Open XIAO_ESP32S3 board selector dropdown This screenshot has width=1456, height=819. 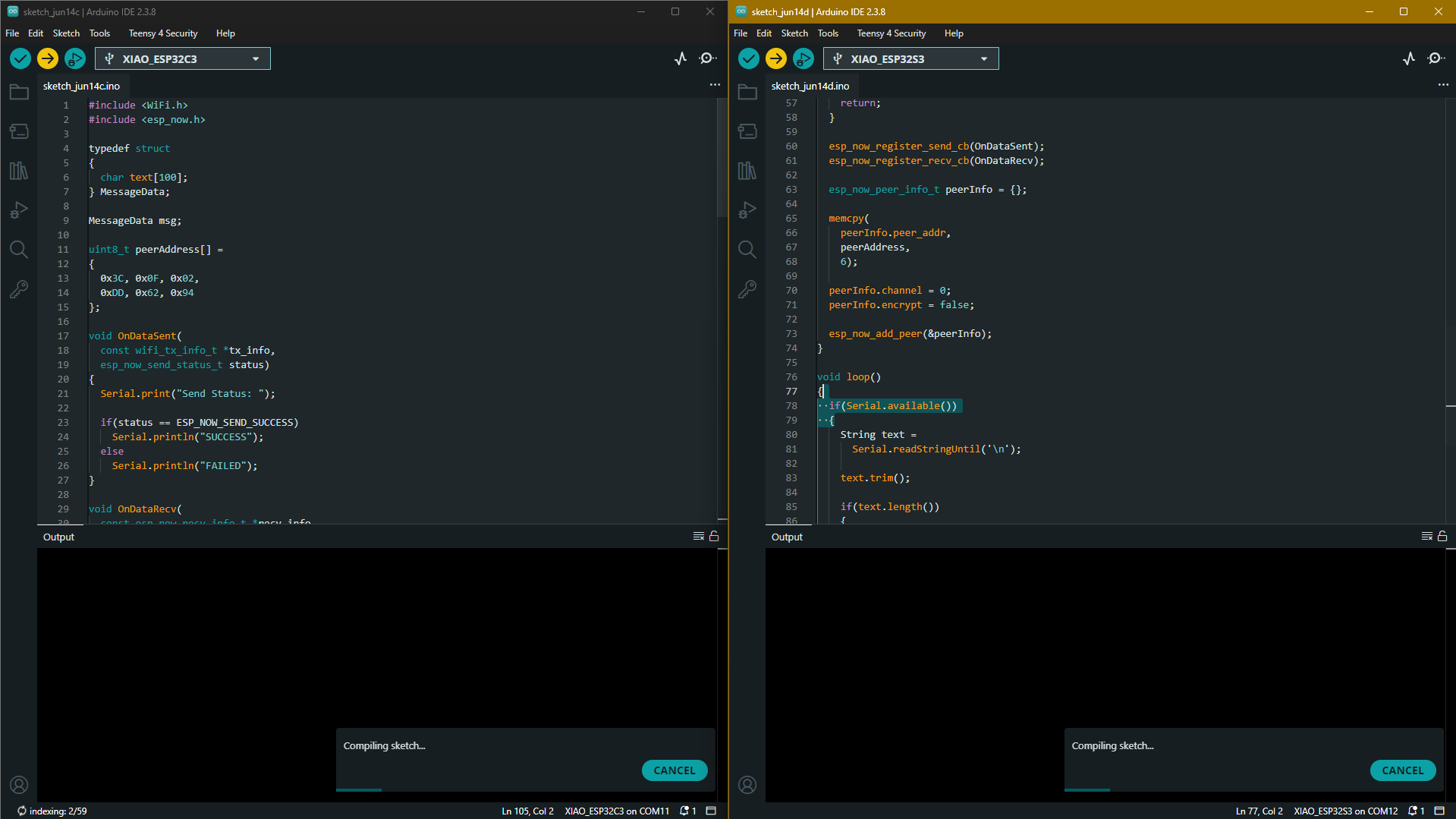pyautogui.click(x=911, y=58)
